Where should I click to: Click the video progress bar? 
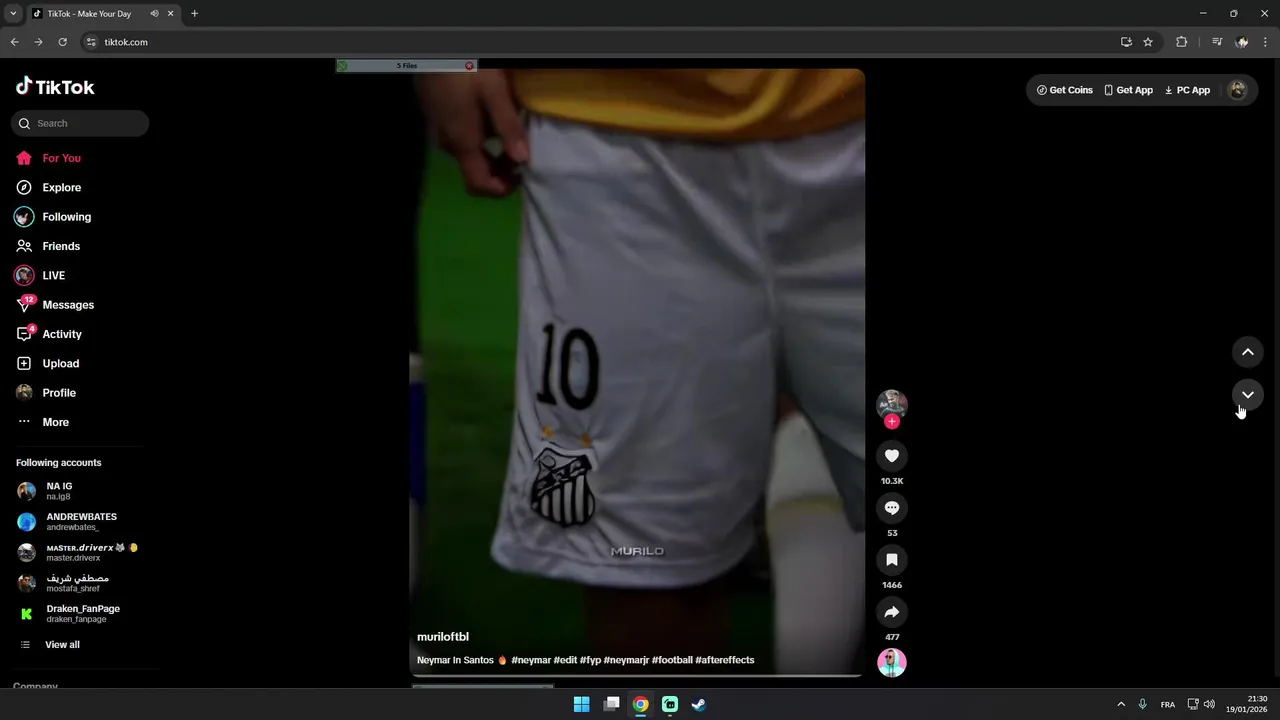pos(637,676)
